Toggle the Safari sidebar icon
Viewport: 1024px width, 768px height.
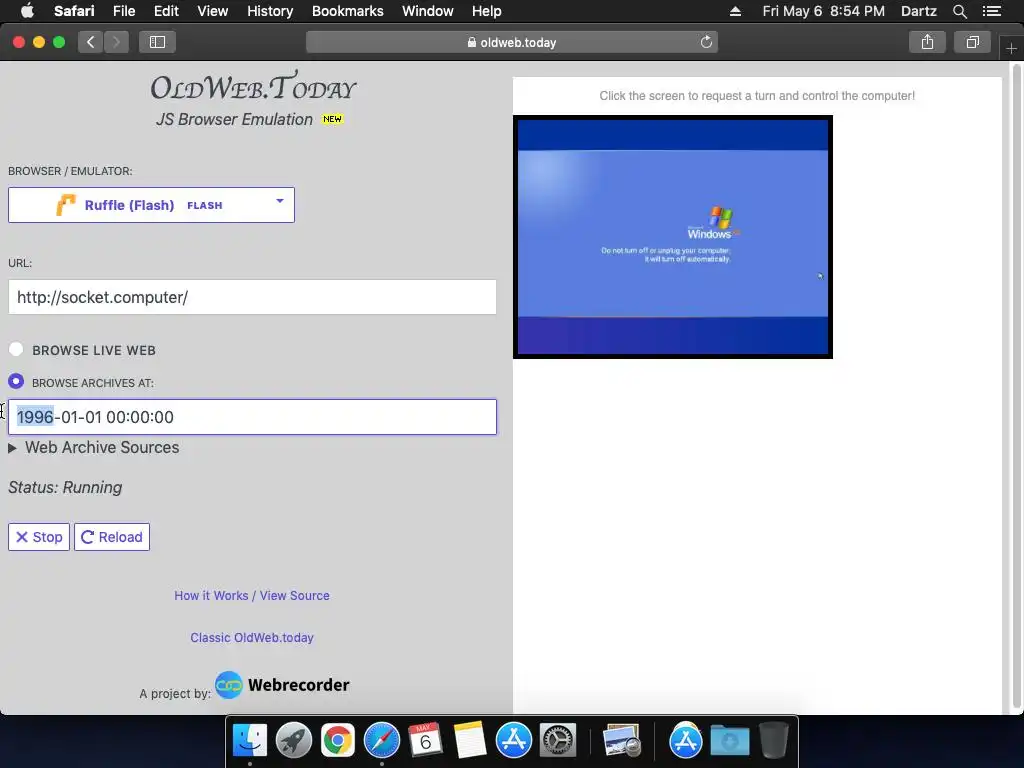click(x=157, y=42)
